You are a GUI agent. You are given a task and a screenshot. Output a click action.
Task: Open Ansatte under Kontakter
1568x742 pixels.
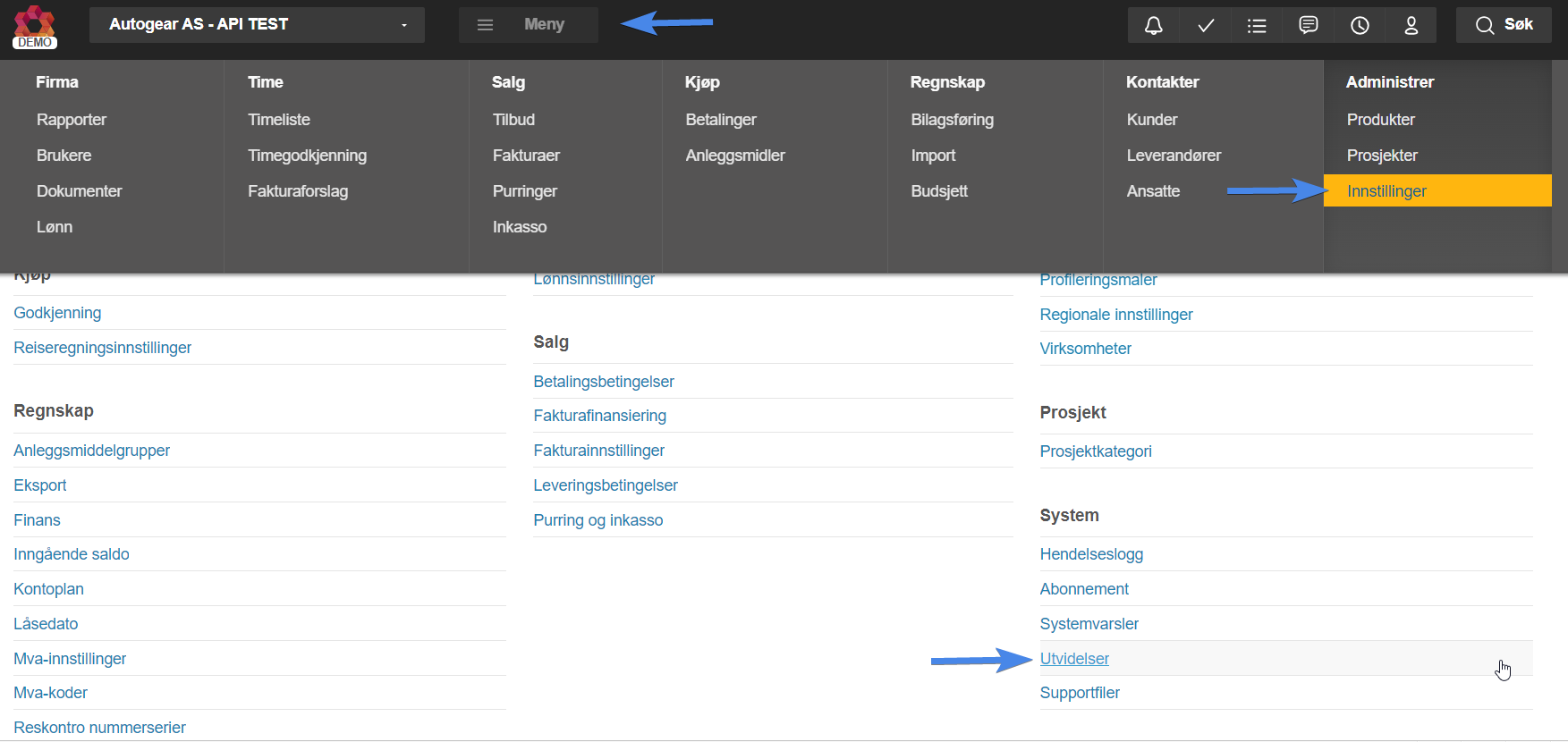click(x=1153, y=191)
